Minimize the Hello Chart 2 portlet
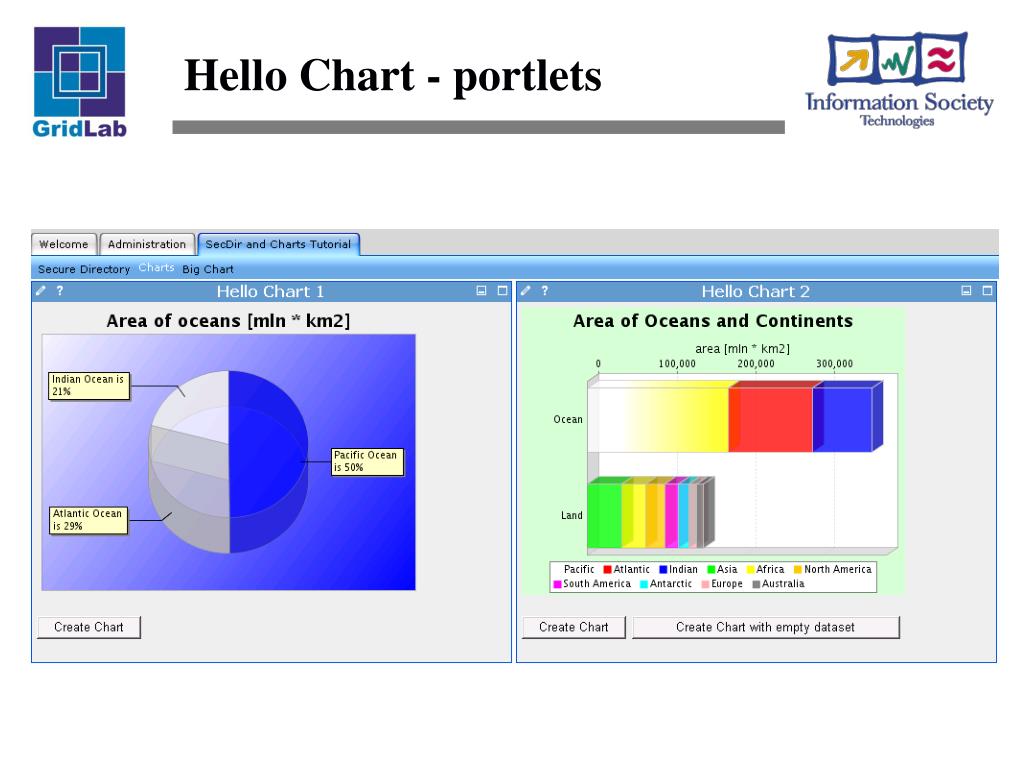The image size is (1024, 768). [967, 291]
